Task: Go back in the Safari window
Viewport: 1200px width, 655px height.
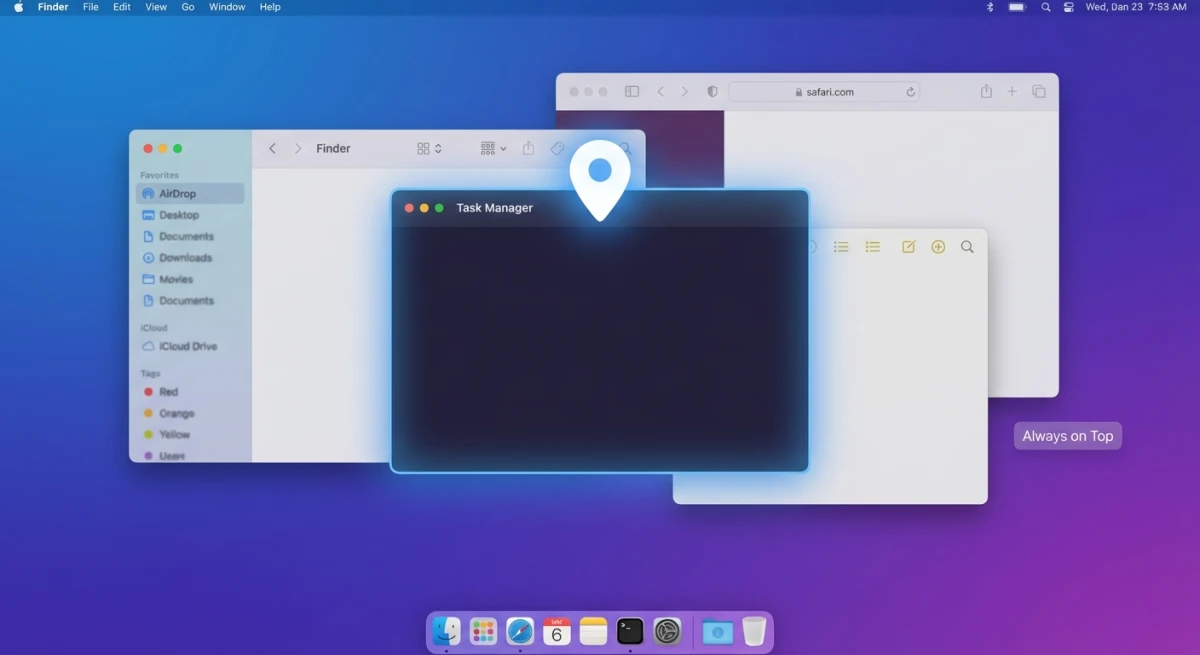Action: point(660,91)
